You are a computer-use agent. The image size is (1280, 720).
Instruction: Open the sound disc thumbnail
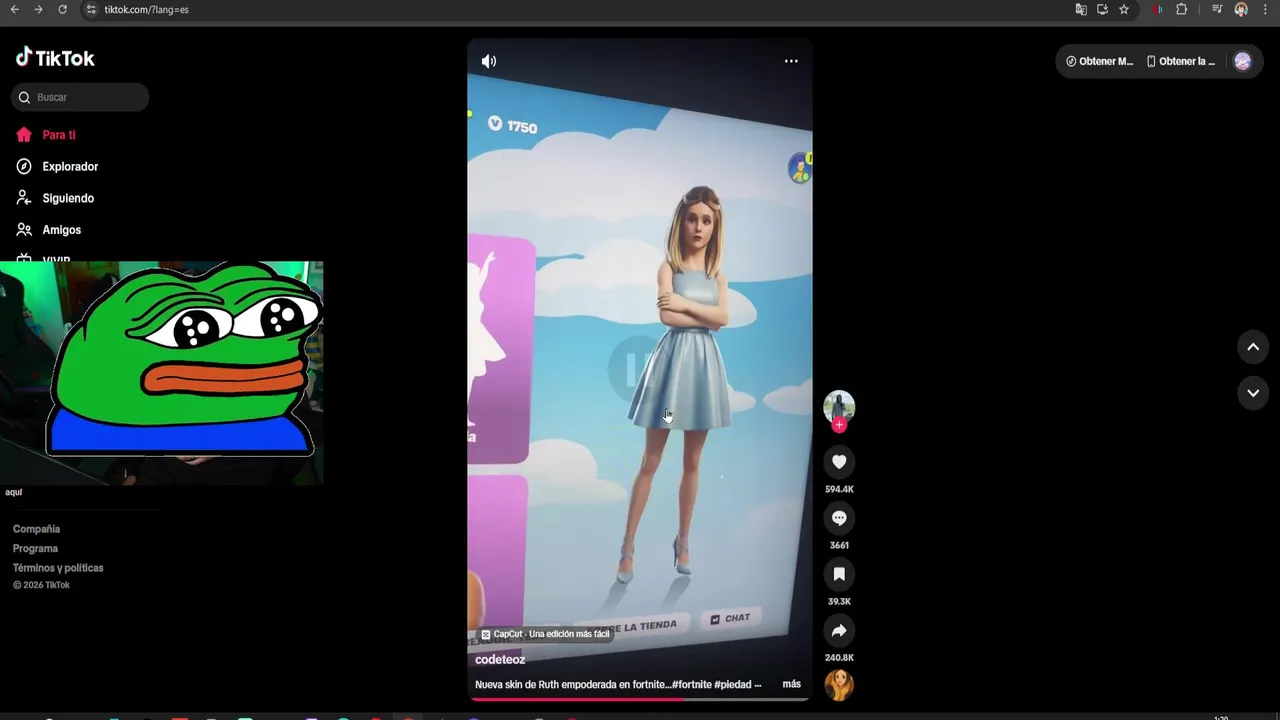[x=839, y=685]
